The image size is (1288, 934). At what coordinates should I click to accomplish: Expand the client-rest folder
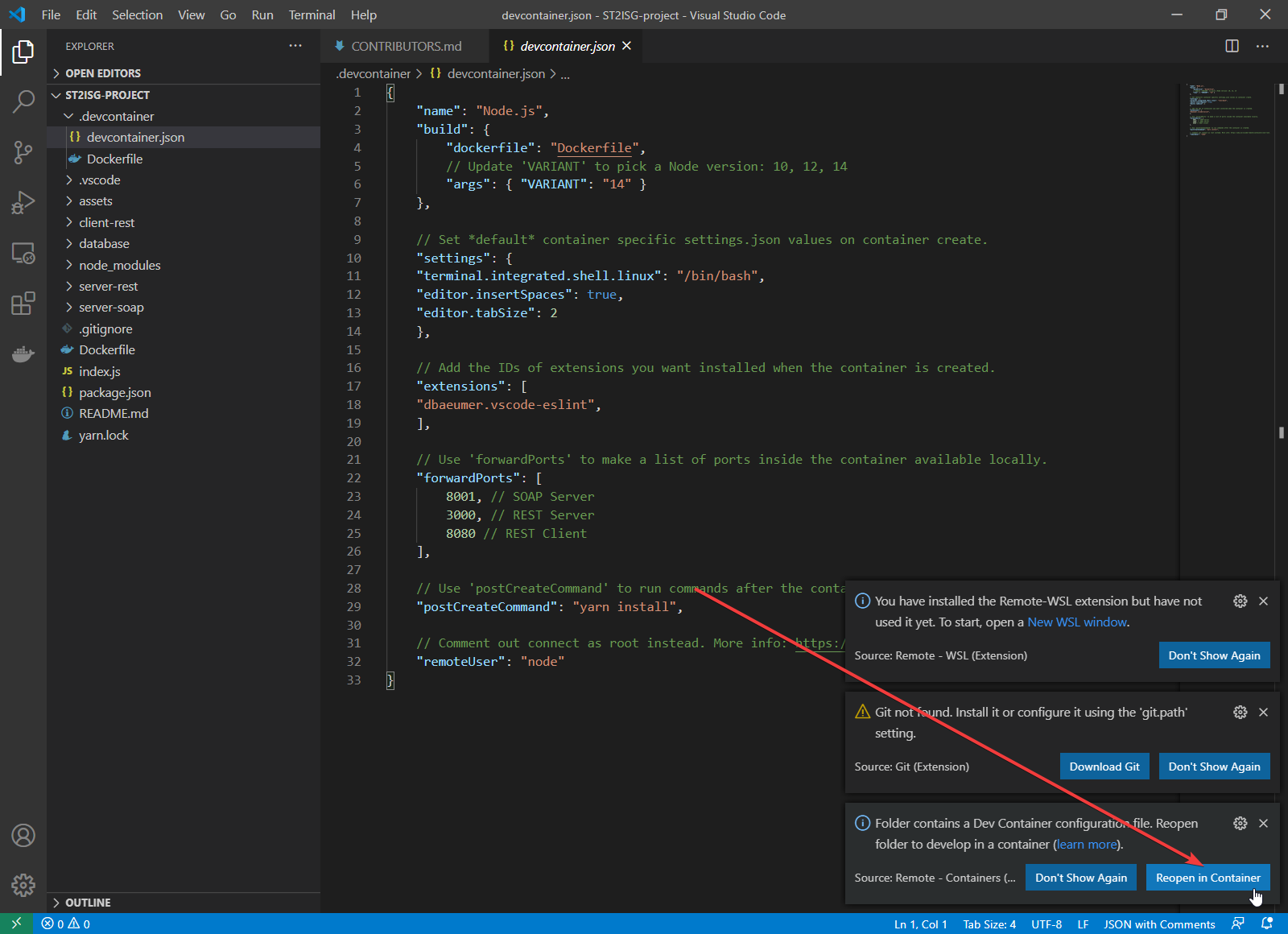(x=184, y=223)
